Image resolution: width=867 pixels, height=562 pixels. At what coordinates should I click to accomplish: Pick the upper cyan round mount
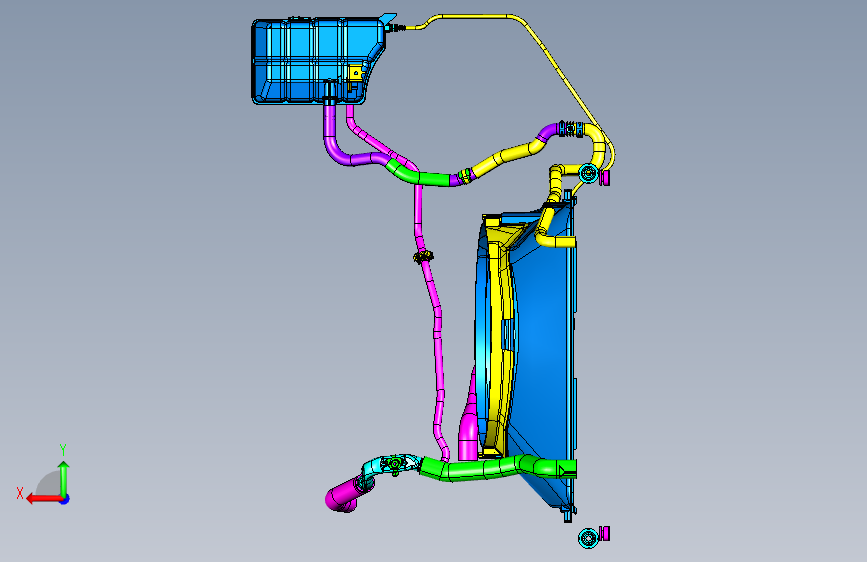click(x=588, y=174)
